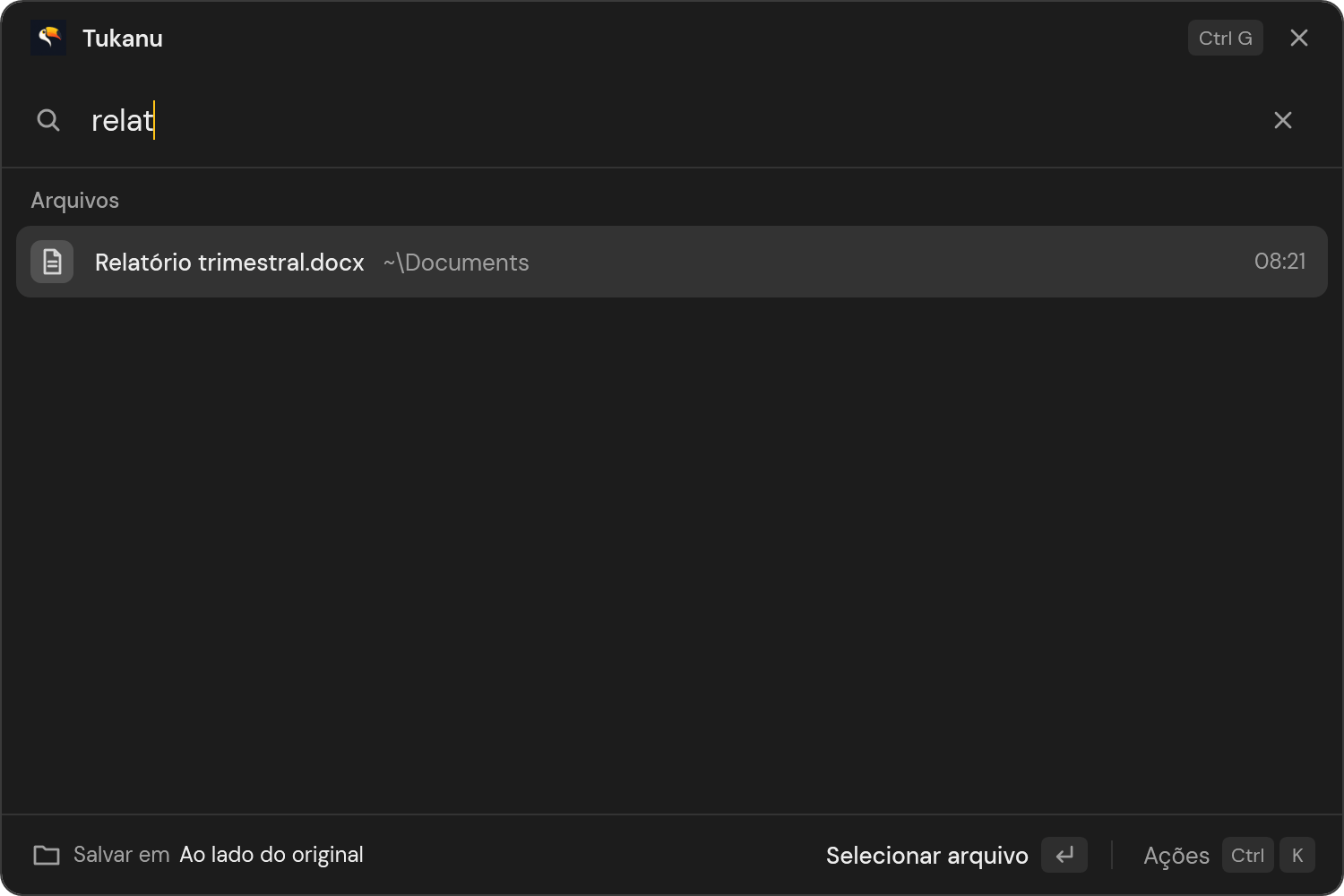
Task: Select the Relatório trimestral.docx file name
Action: pos(229,263)
